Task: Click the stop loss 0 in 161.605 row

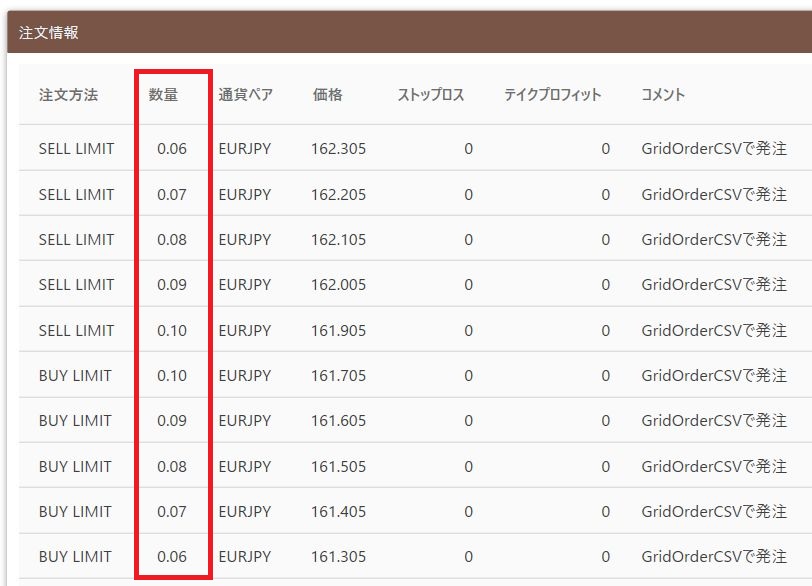Action: point(469,420)
